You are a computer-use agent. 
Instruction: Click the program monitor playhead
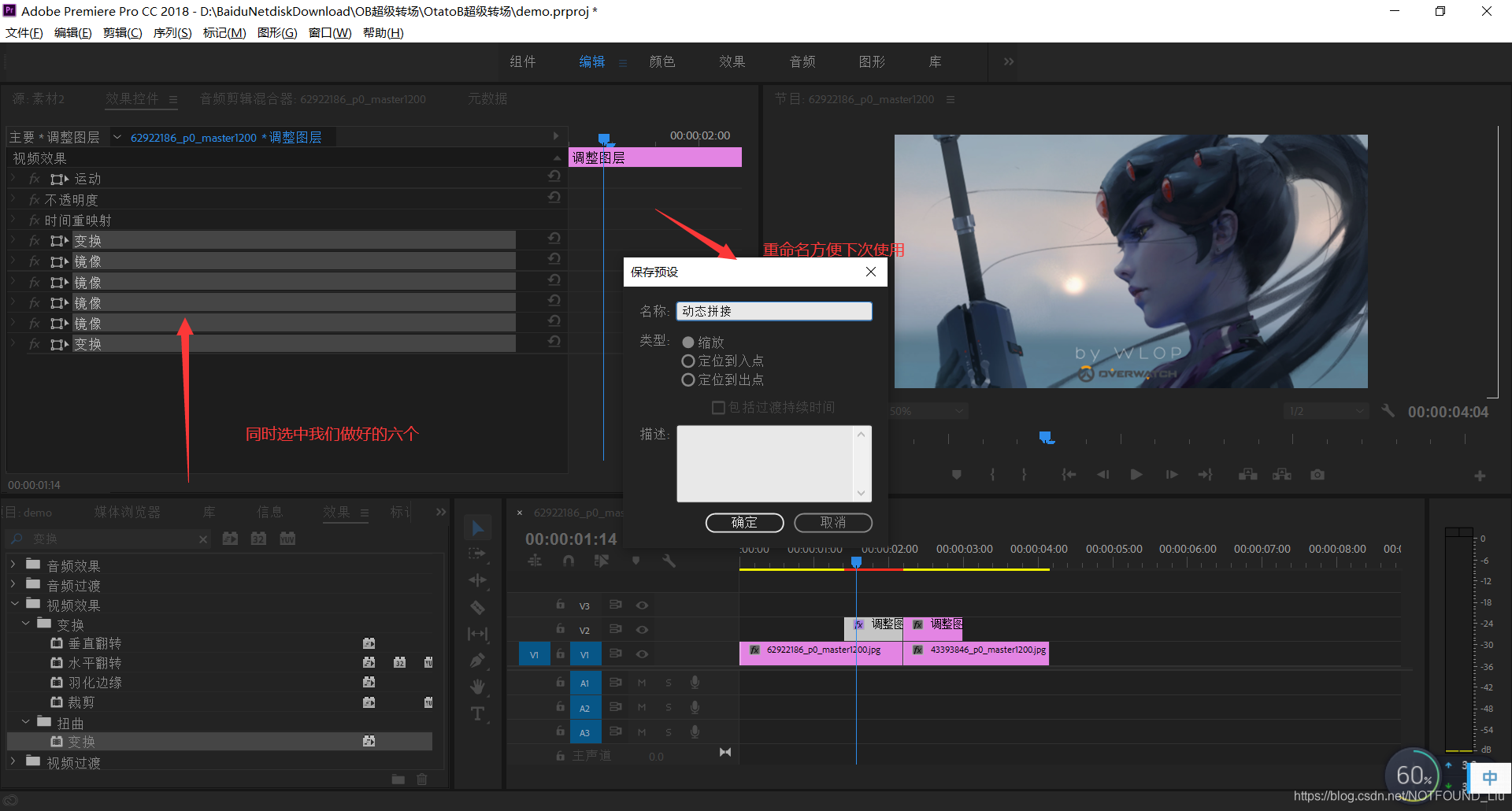pyautogui.click(x=1046, y=438)
